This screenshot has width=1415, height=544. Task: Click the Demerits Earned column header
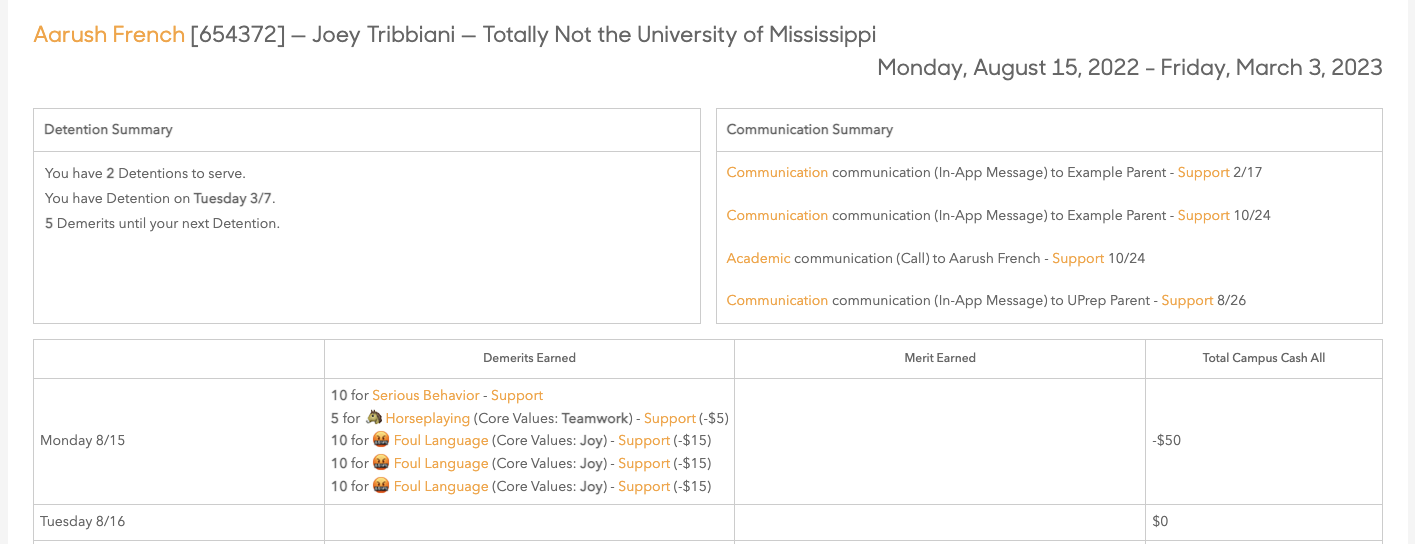(x=529, y=357)
